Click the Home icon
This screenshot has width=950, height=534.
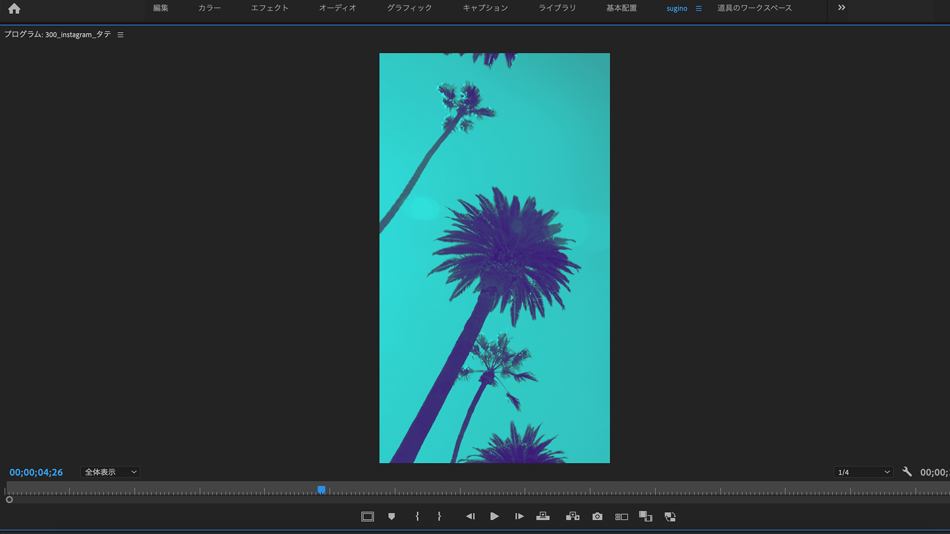coord(14,9)
